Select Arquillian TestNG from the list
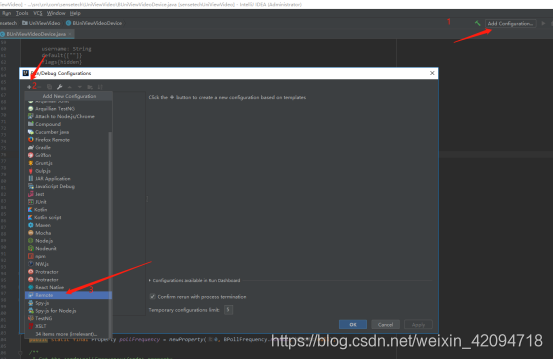The height and width of the screenshot is (360, 553). coord(68,109)
